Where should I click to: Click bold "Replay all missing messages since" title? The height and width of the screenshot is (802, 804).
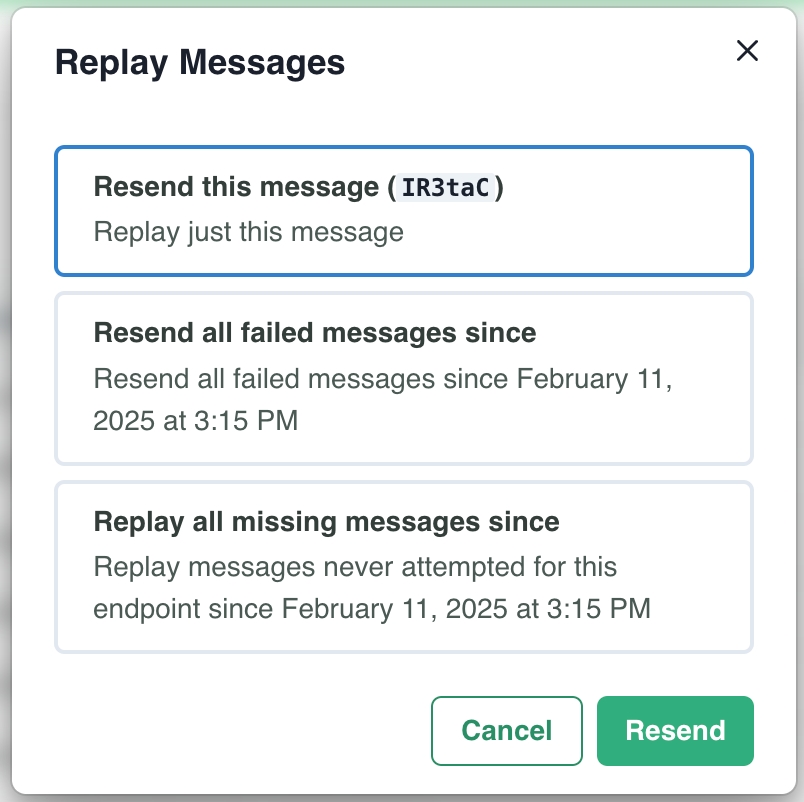click(326, 521)
